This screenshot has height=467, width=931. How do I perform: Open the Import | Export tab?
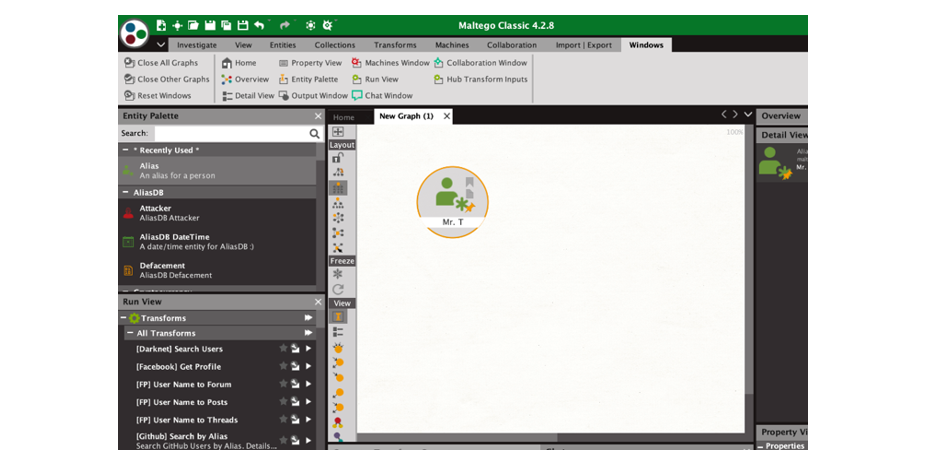point(584,45)
